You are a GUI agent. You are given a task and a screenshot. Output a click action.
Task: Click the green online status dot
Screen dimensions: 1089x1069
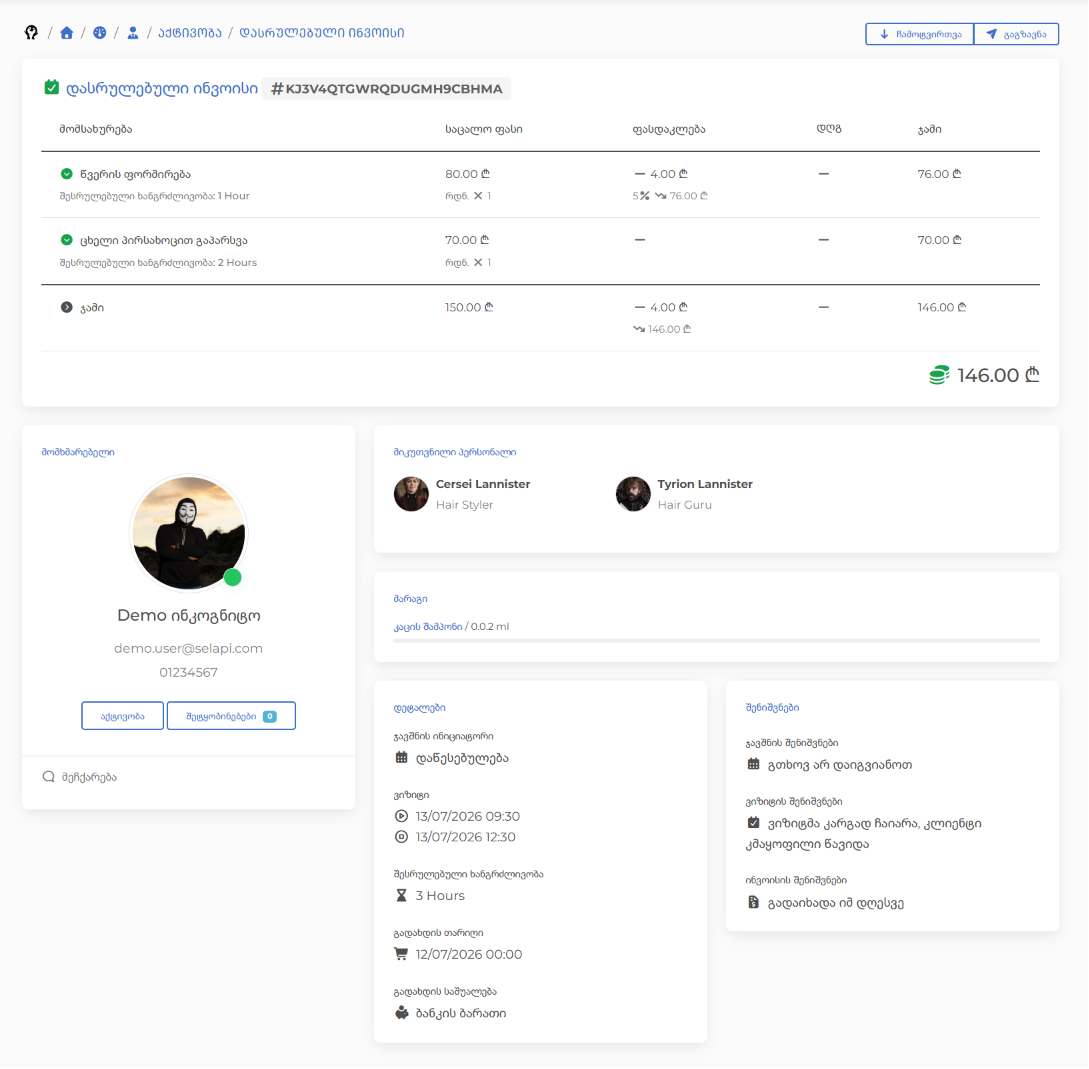(x=233, y=577)
